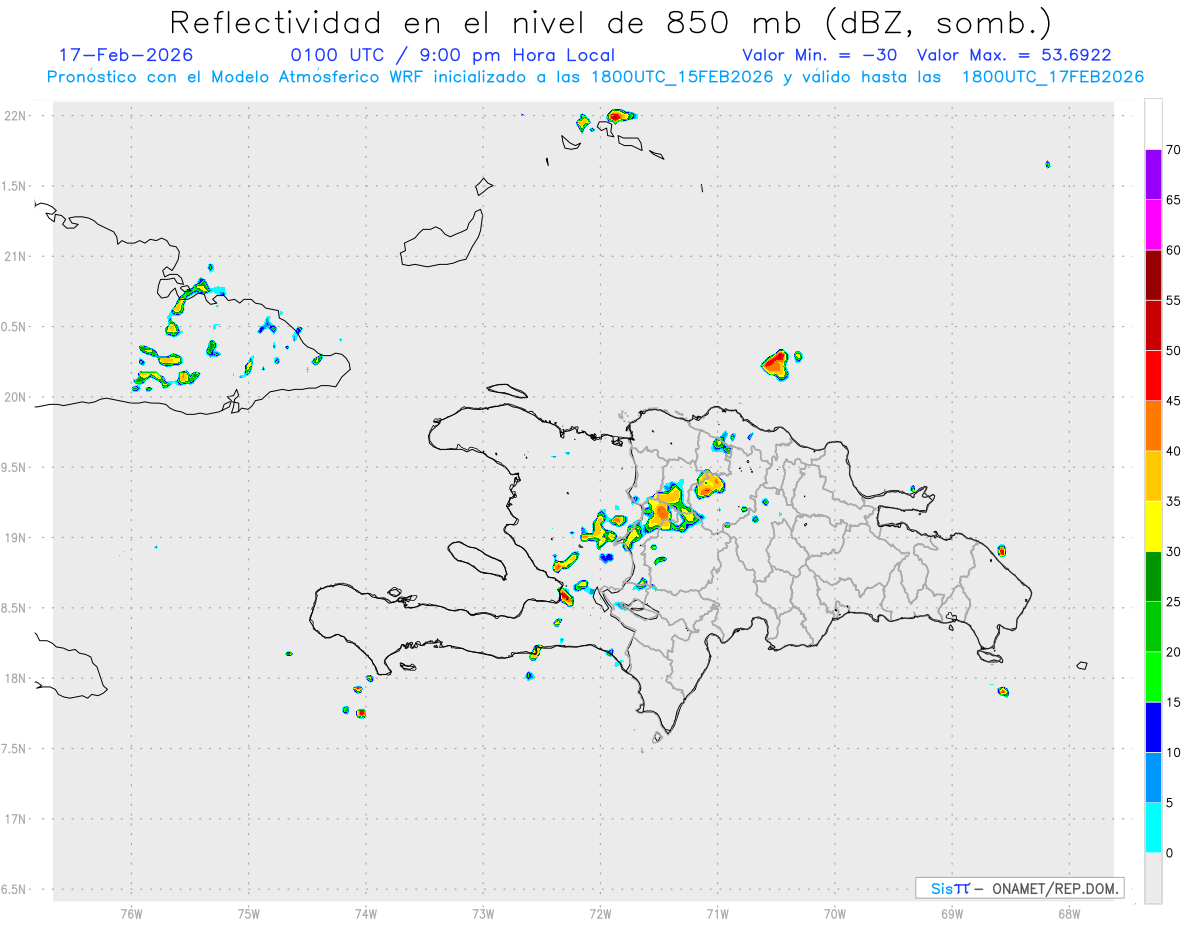This screenshot has height=927, width=1200.
Task: Click the '21N' latitude label
Action: (15, 256)
